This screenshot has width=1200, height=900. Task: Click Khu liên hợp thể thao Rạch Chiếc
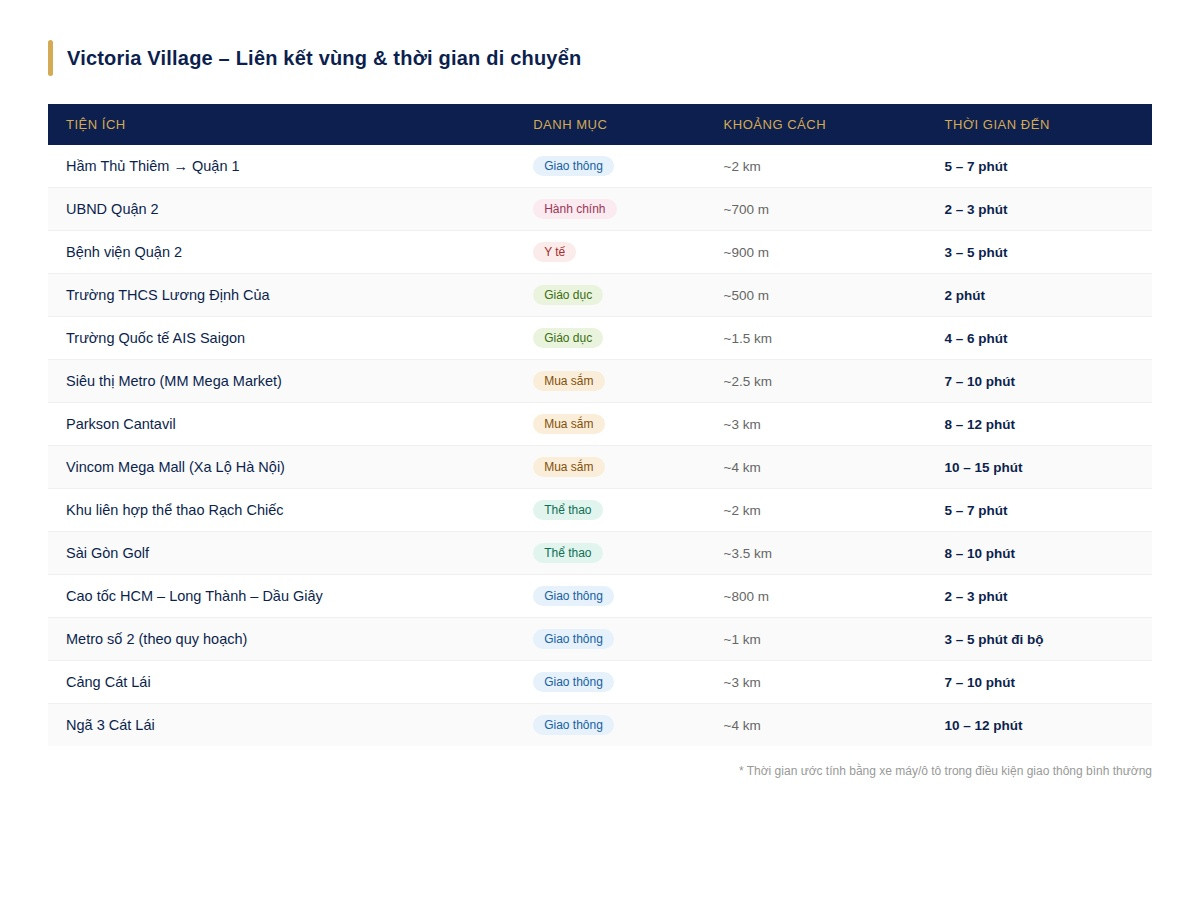[175, 510]
